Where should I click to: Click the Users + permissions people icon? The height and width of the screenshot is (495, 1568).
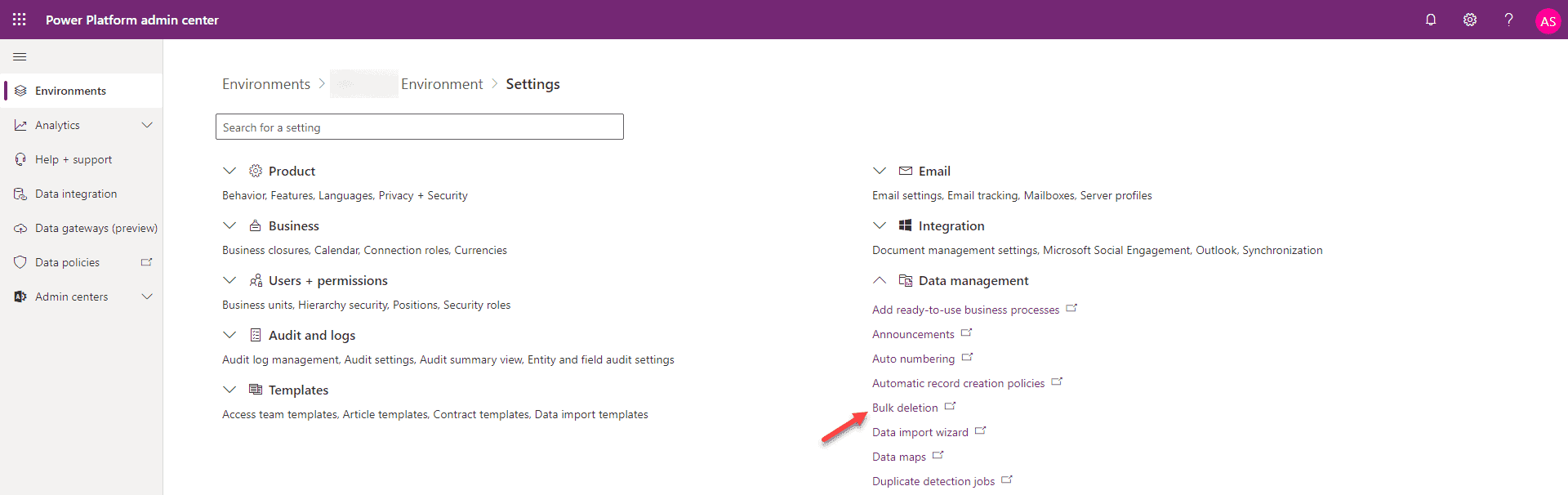click(256, 280)
